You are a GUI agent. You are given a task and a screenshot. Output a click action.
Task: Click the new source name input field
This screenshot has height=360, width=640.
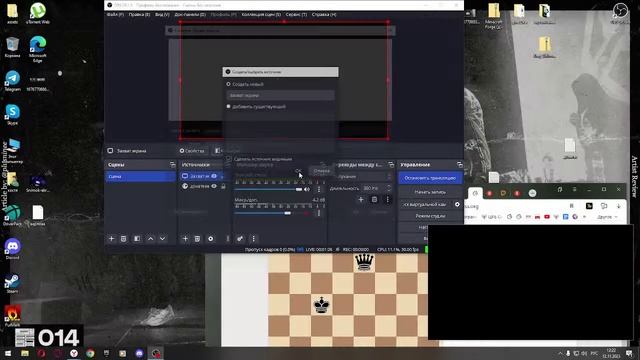click(281, 96)
